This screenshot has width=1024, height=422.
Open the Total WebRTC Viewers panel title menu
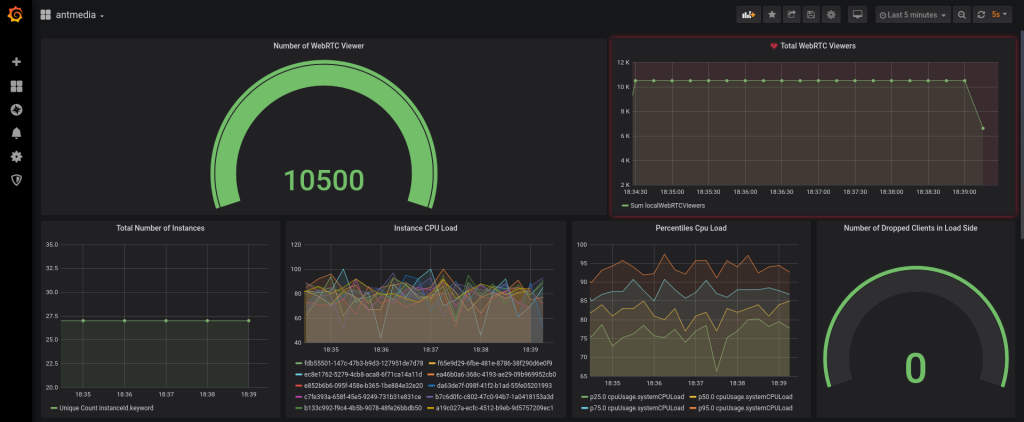pyautogui.click(x=818, y=46)
